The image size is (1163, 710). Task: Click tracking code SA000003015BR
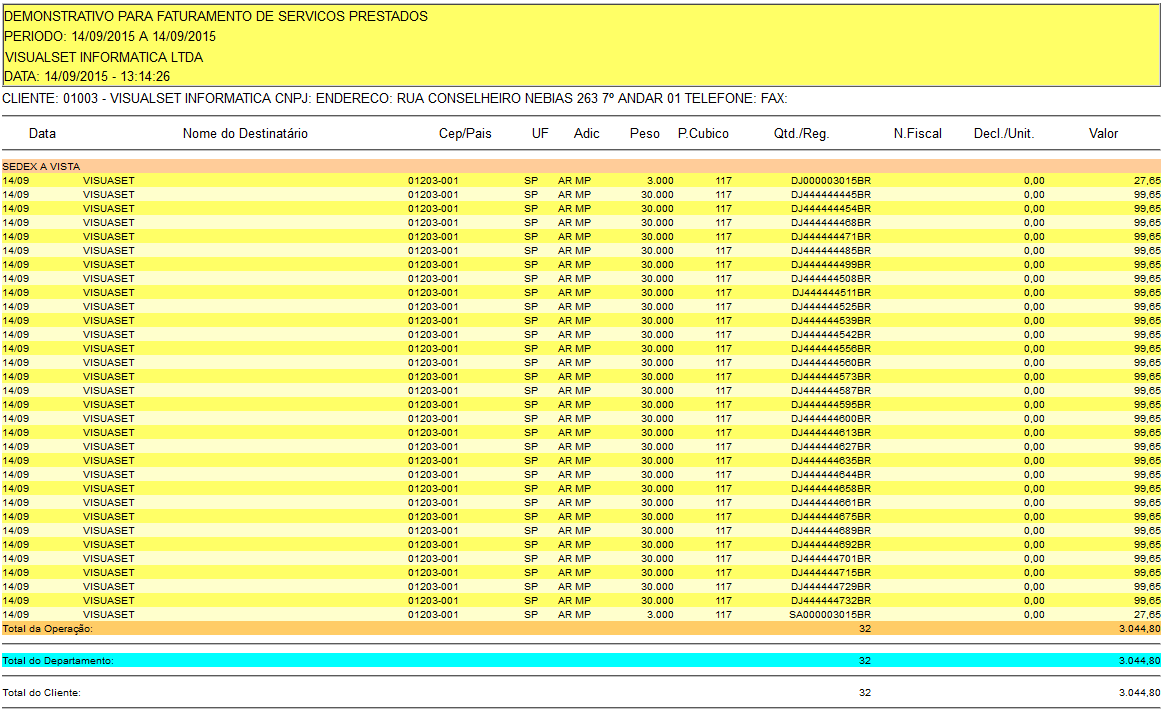tap(830, 614)
